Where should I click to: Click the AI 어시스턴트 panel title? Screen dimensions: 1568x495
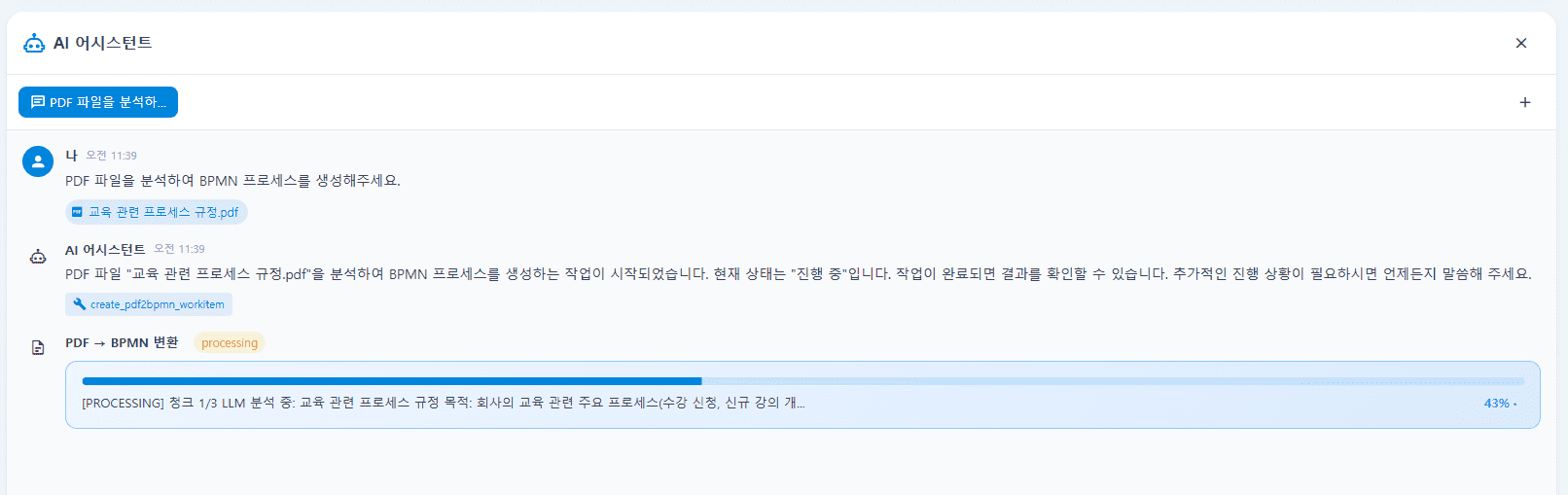click(103, 43)
